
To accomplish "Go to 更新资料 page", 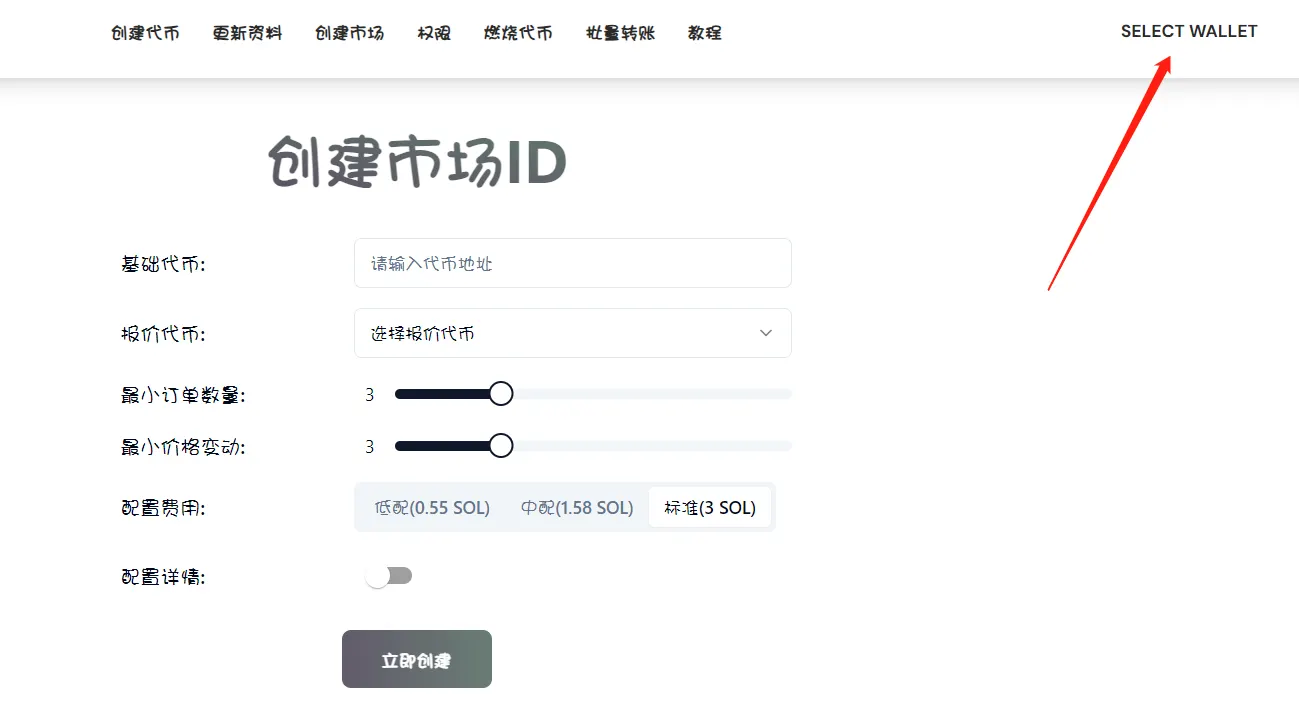I will [248, 33].
